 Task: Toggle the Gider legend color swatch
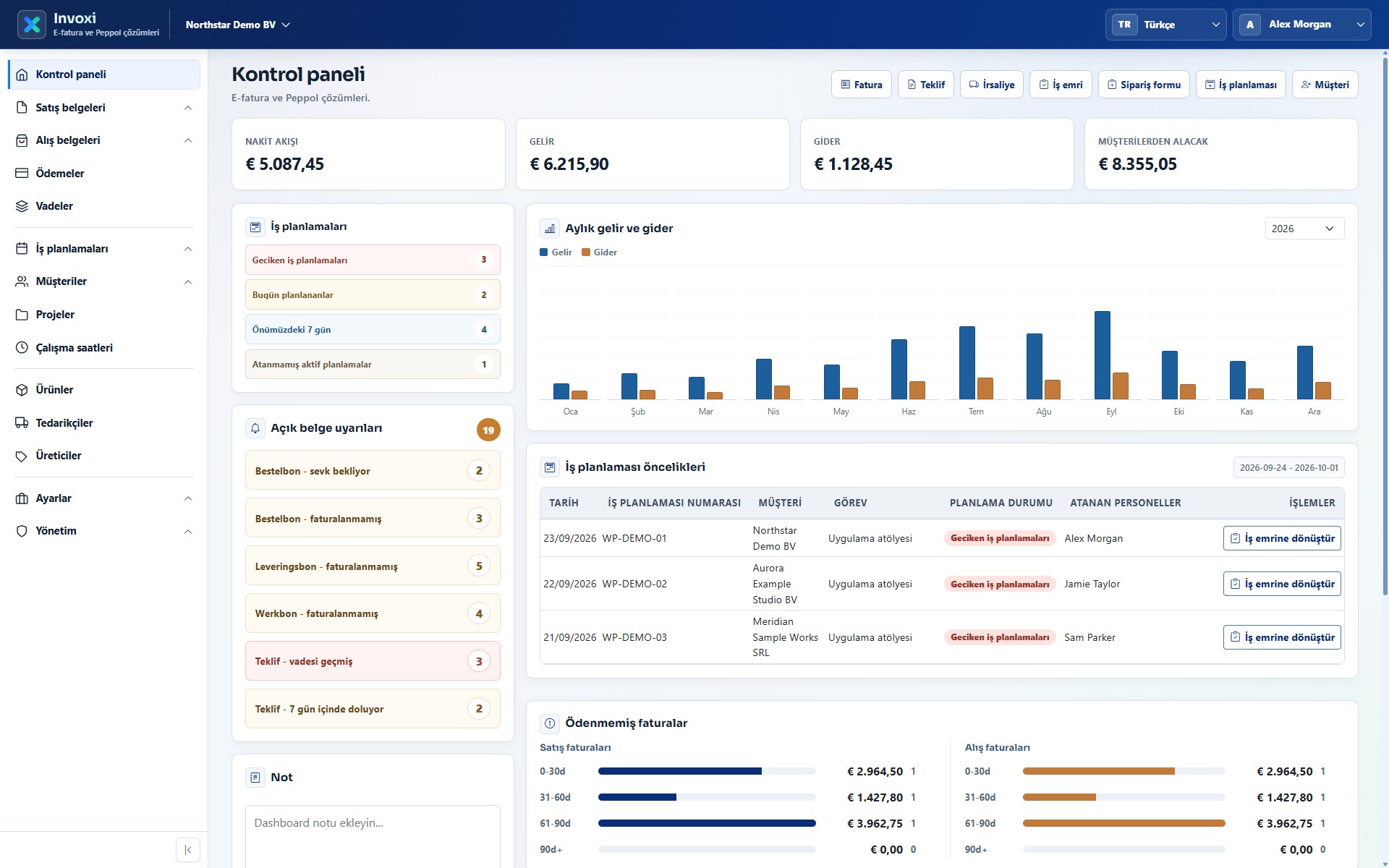pos(586,252)
